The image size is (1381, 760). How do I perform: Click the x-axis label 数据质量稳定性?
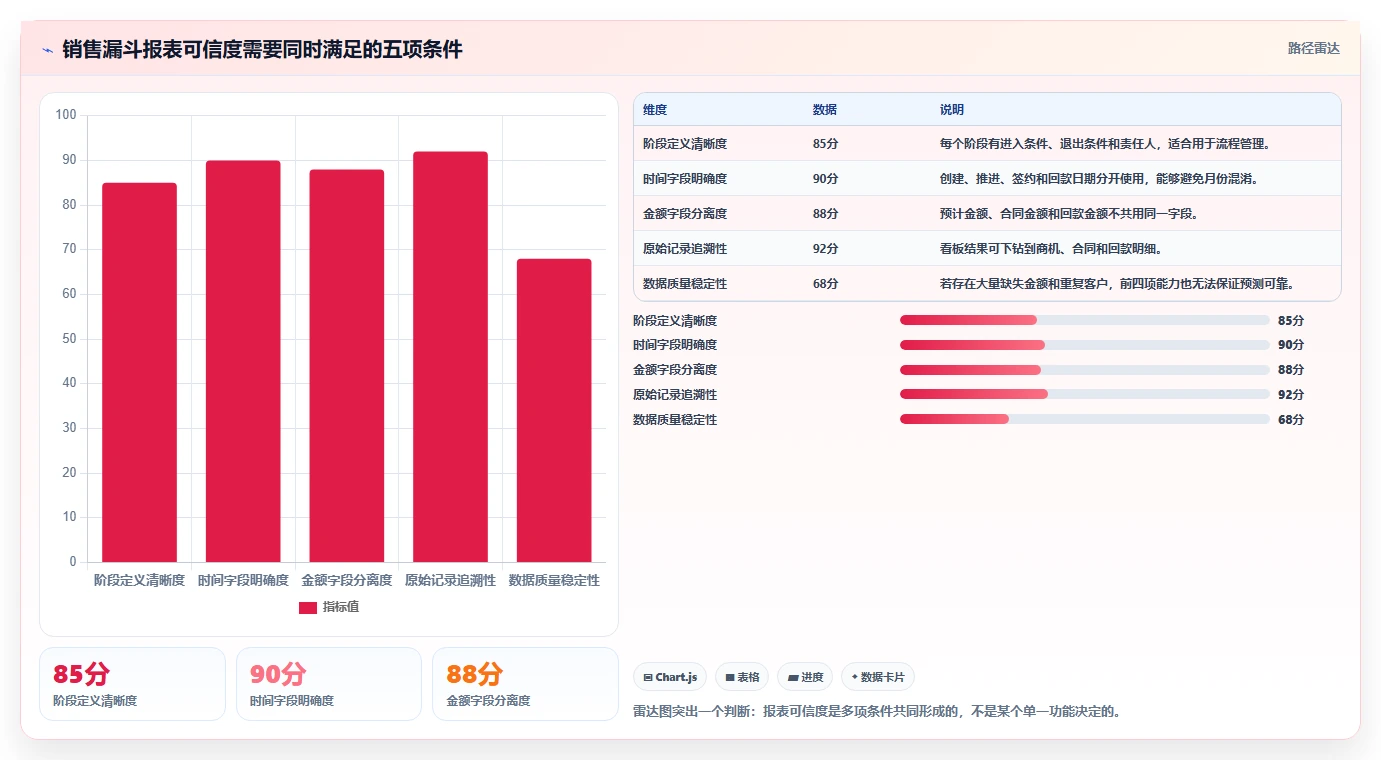click(554, 580)
